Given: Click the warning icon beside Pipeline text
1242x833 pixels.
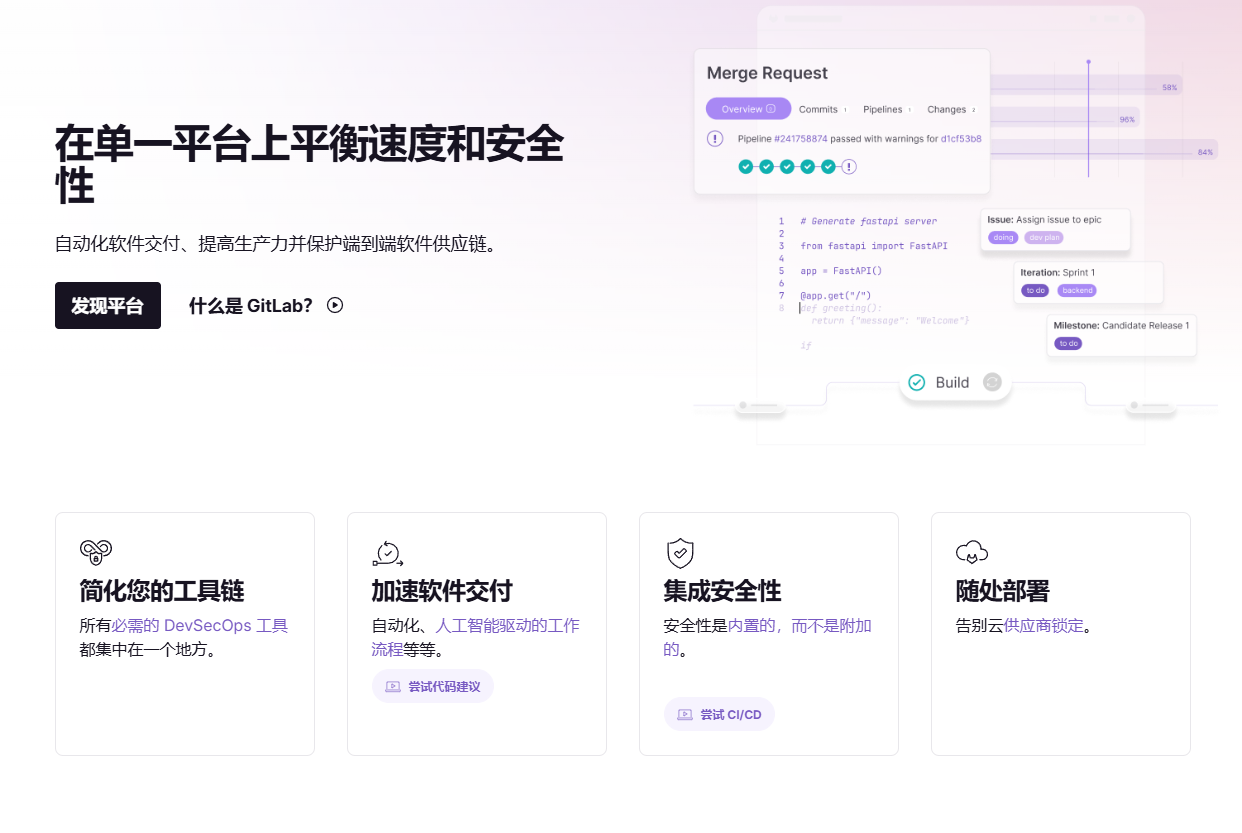Looking at the screenshot, I should point(715,139).
